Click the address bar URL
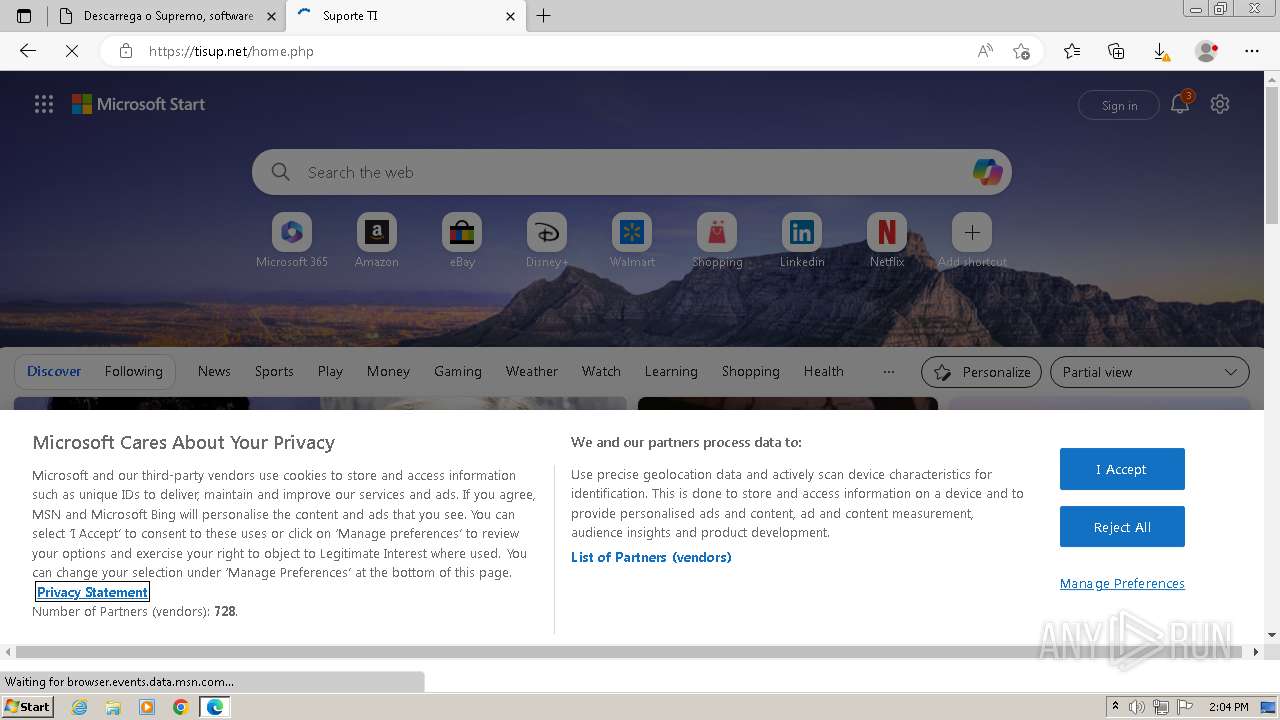This screenshot has width=1280, height=720. click(231, 51)
